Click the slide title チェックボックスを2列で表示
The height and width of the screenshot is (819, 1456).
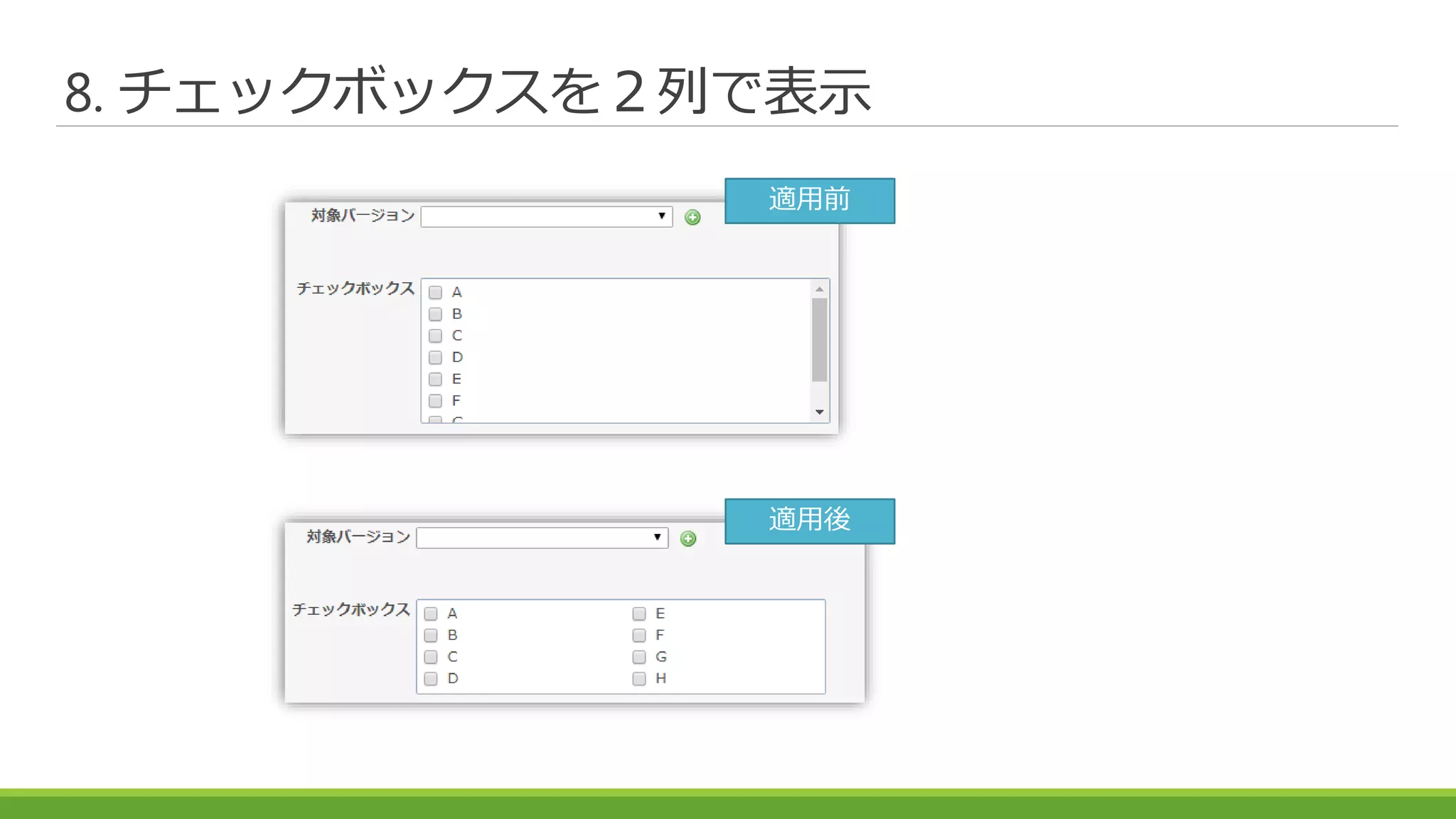tap(468, 91)
